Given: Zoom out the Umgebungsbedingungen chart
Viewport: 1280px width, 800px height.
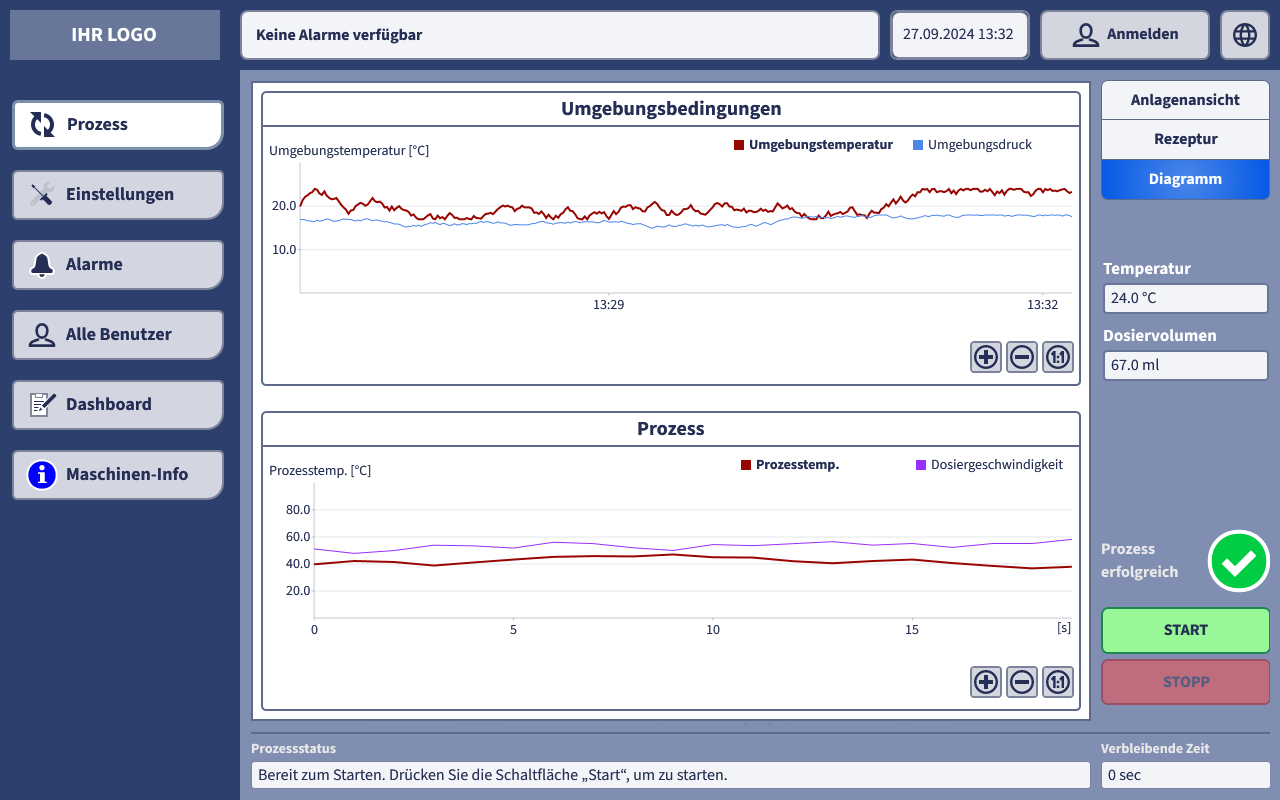Looking at the screenshot, I should pos(1022,357).
